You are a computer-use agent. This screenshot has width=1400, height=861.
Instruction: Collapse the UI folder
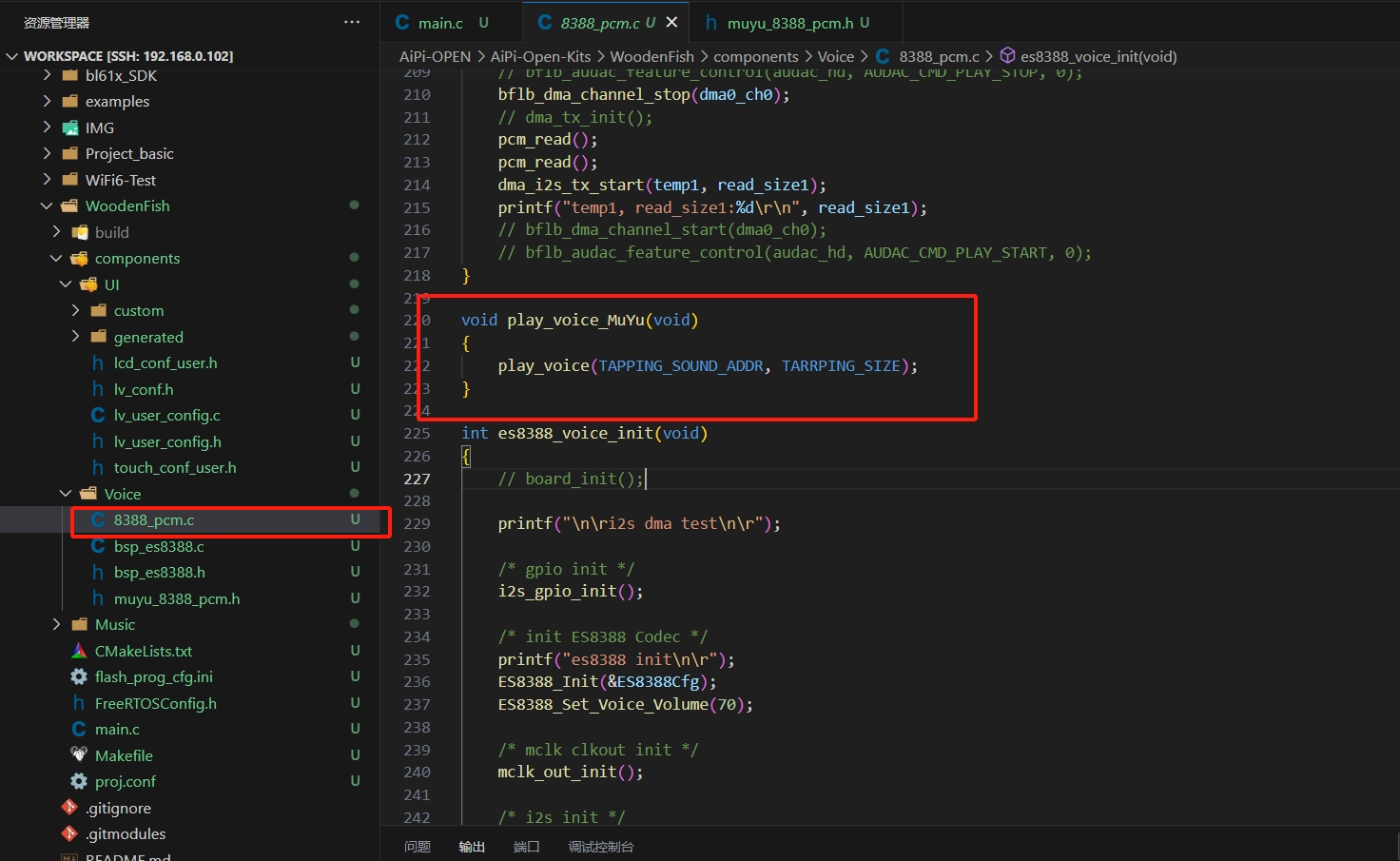(66, 284)
